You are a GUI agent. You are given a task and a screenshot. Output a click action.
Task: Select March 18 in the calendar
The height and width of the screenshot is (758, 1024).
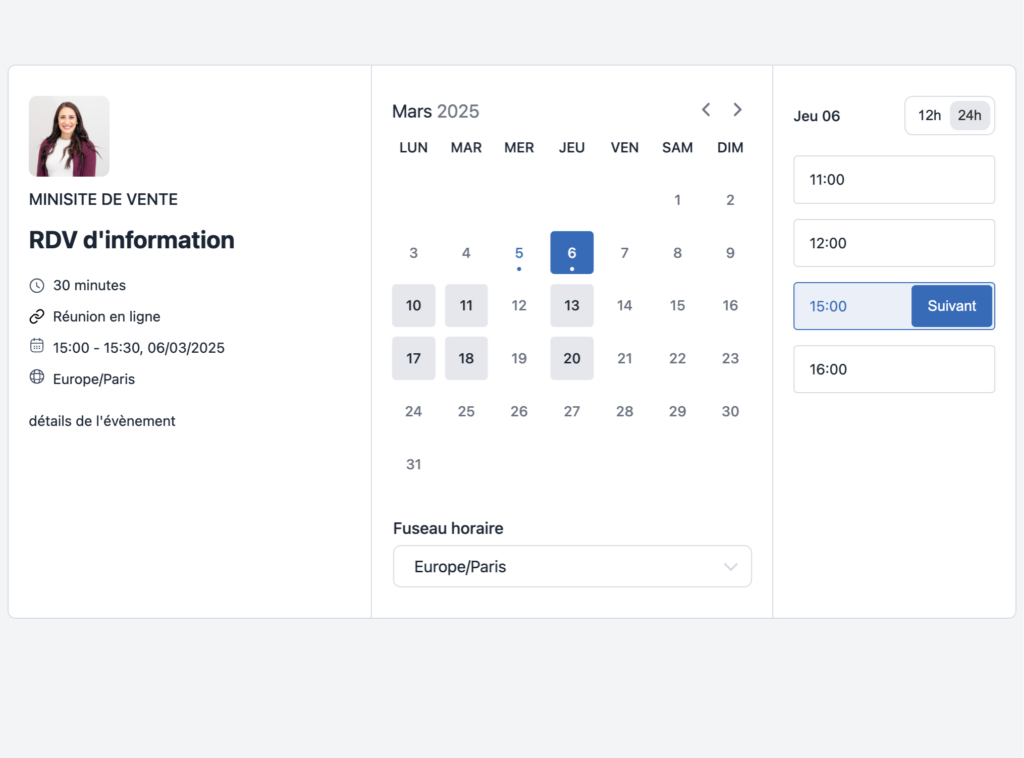point(466,358)
